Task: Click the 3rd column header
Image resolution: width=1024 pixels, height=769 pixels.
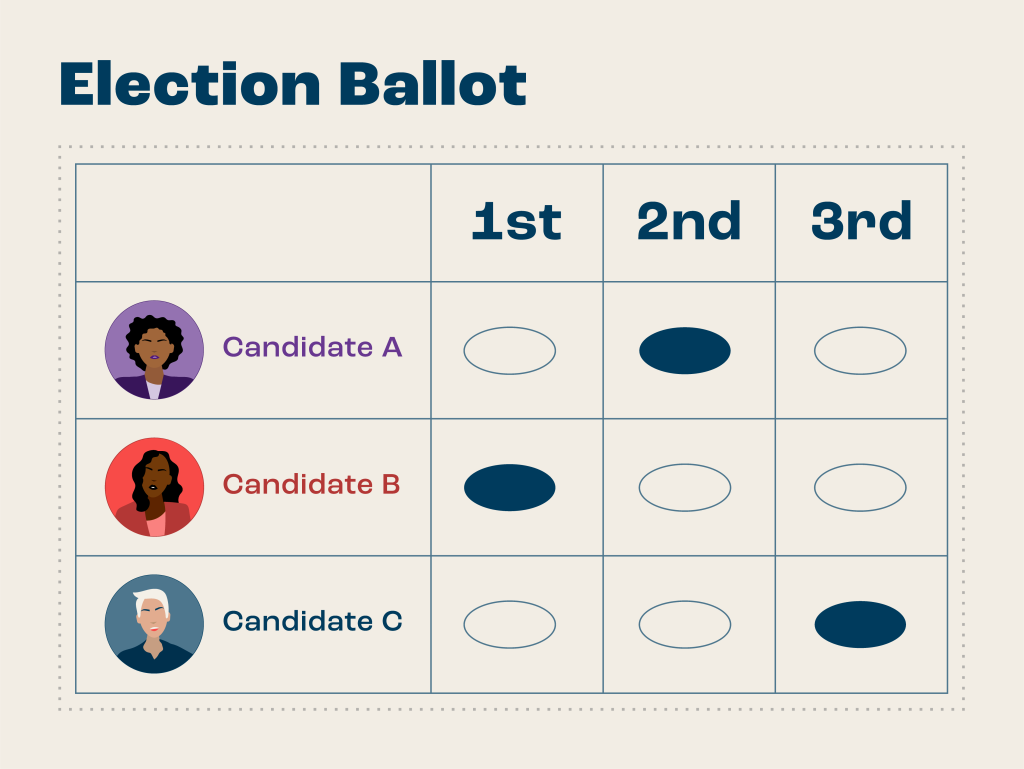Action: tap(861, 222)
